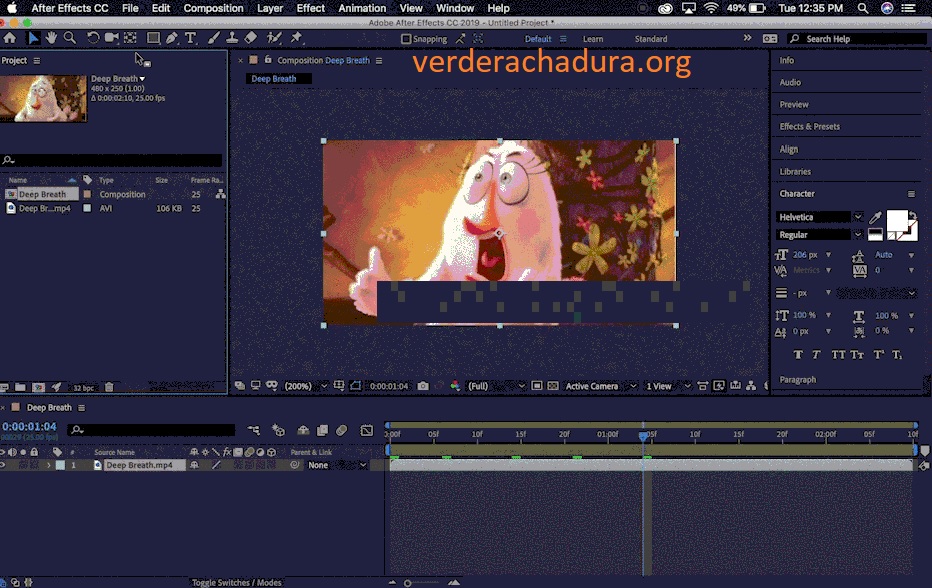Select the Clone Stamp tool
The image size is (932, 588).
click(232, 38)
